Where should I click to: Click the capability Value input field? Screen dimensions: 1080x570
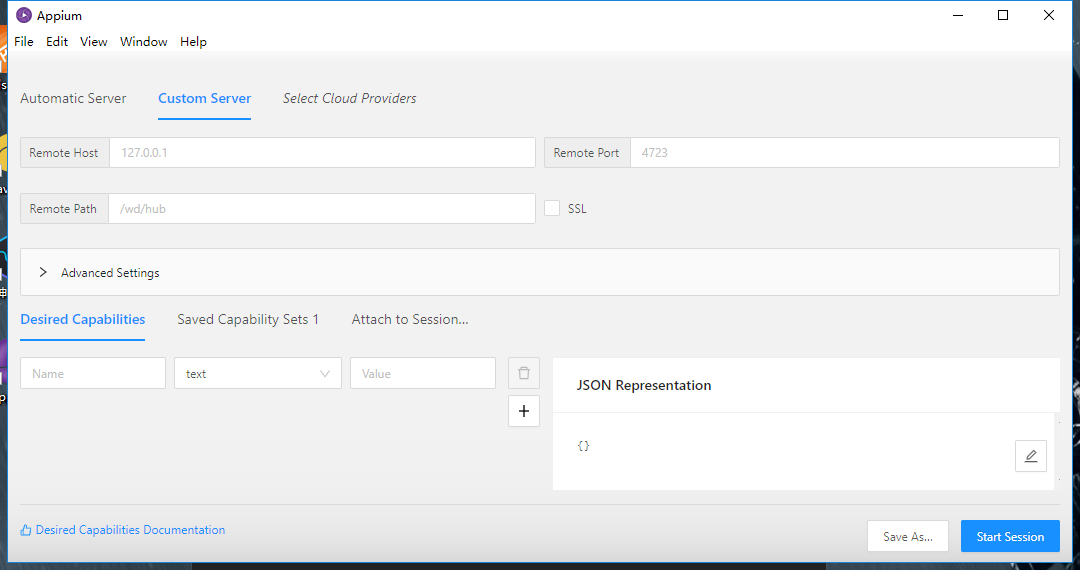[423, 373]
